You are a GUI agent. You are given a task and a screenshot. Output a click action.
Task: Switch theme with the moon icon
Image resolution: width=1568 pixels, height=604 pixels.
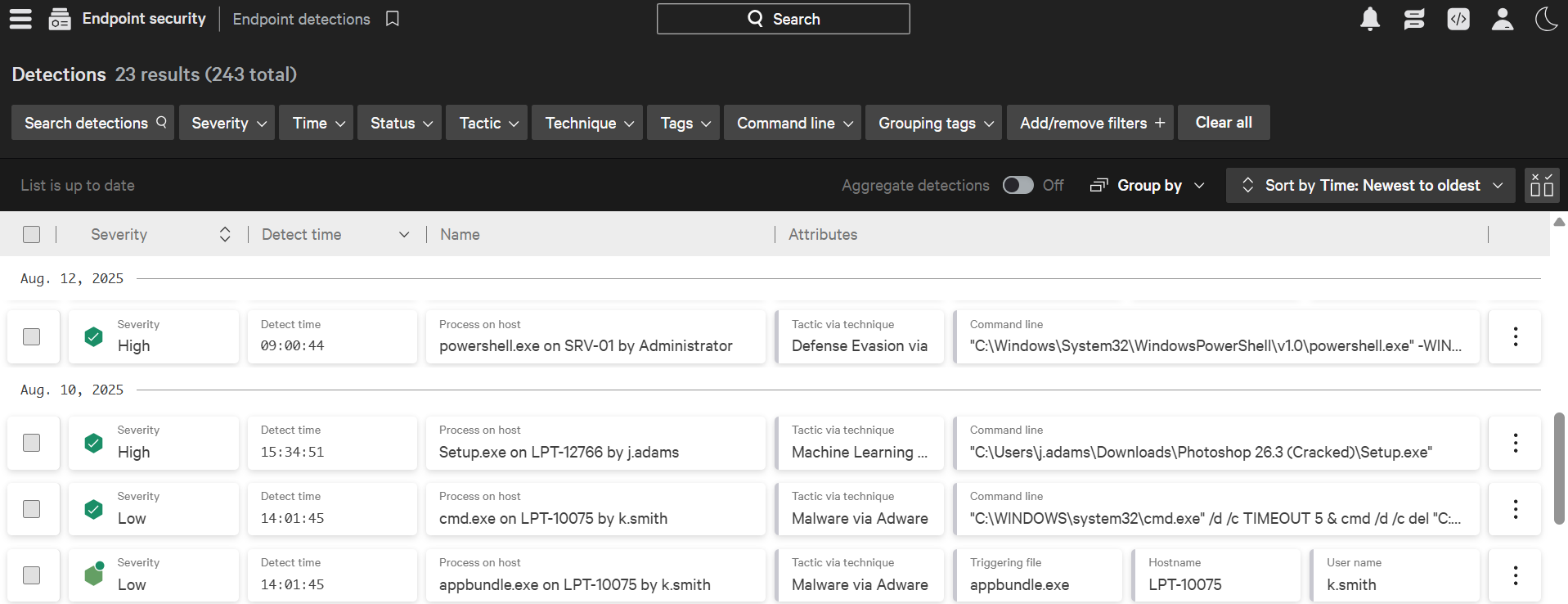point(1546,19)
